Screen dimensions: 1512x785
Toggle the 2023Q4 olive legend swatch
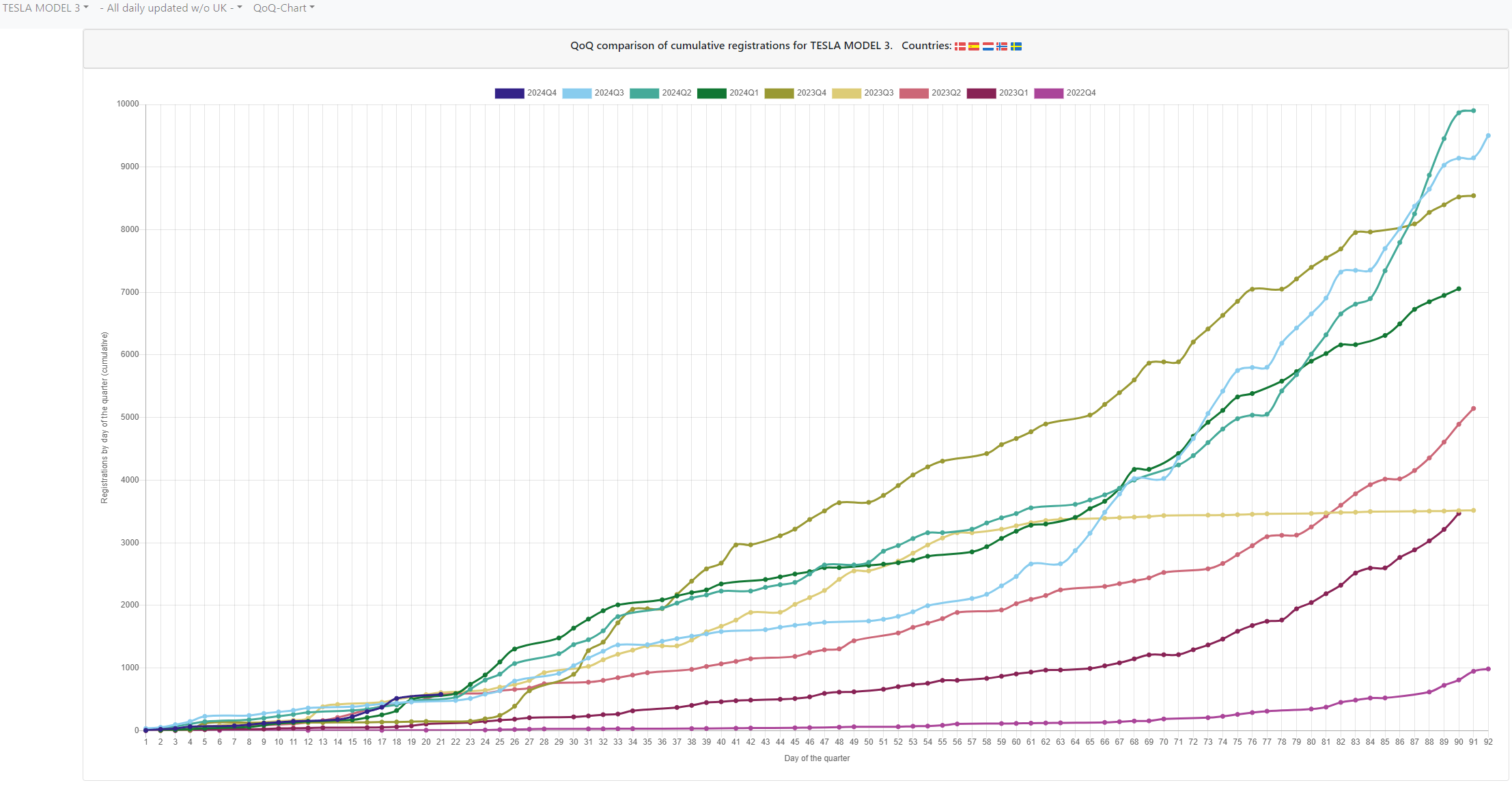point(779,93)
